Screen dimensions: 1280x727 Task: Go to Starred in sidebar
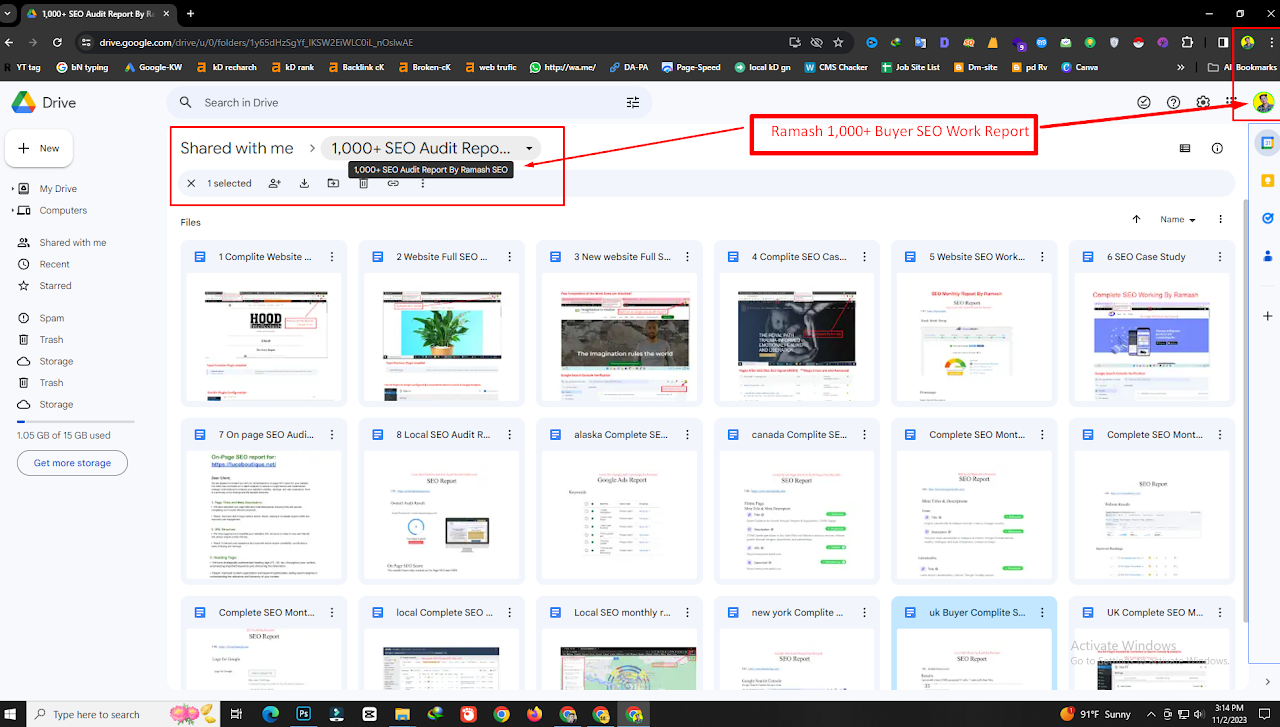coord(55,285)
